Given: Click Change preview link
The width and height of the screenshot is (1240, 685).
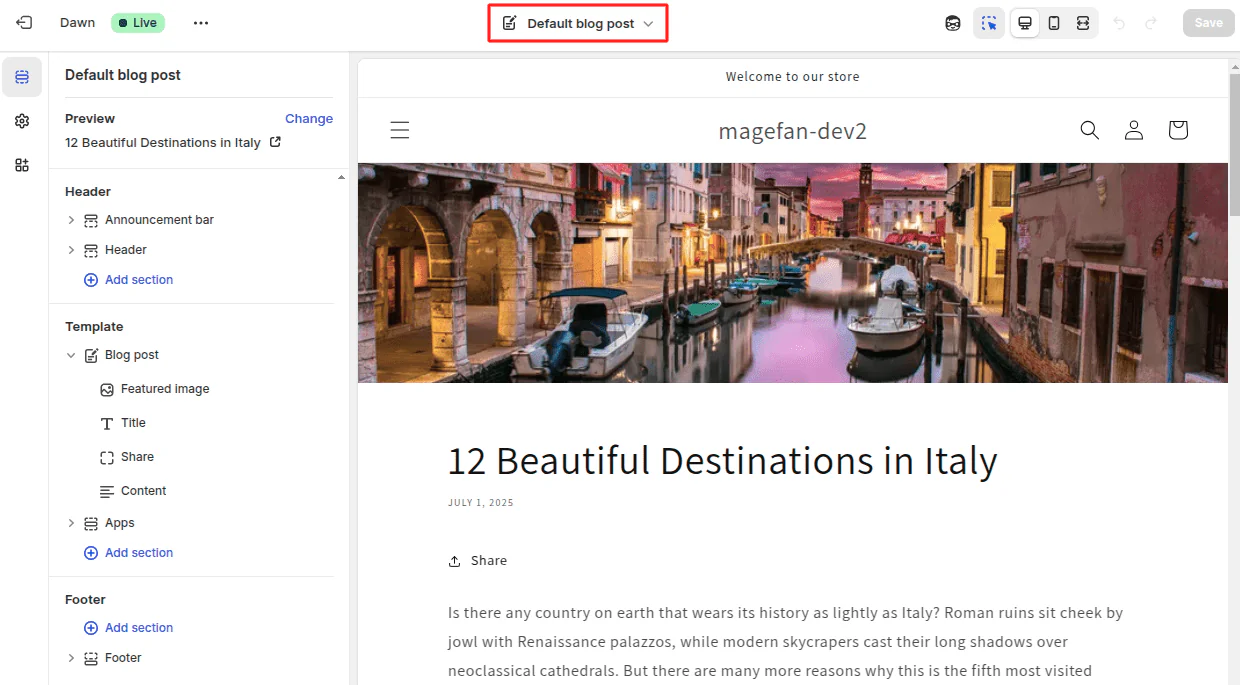Looking at the screenshot, I should (309, 118).
